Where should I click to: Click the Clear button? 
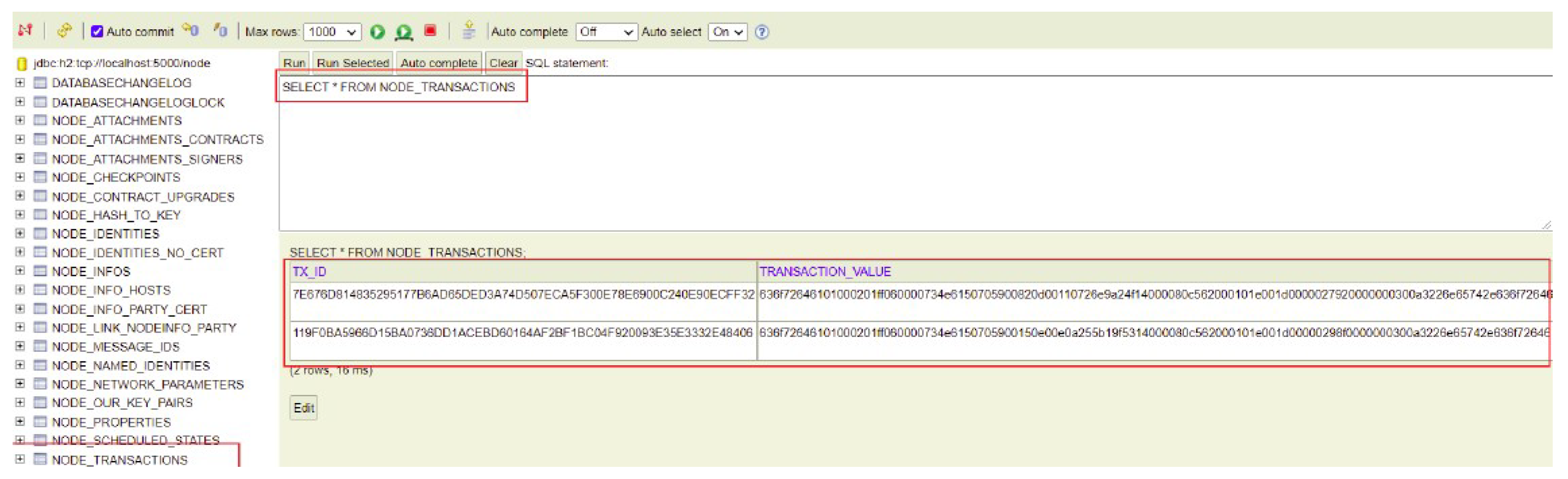point(503,62)
